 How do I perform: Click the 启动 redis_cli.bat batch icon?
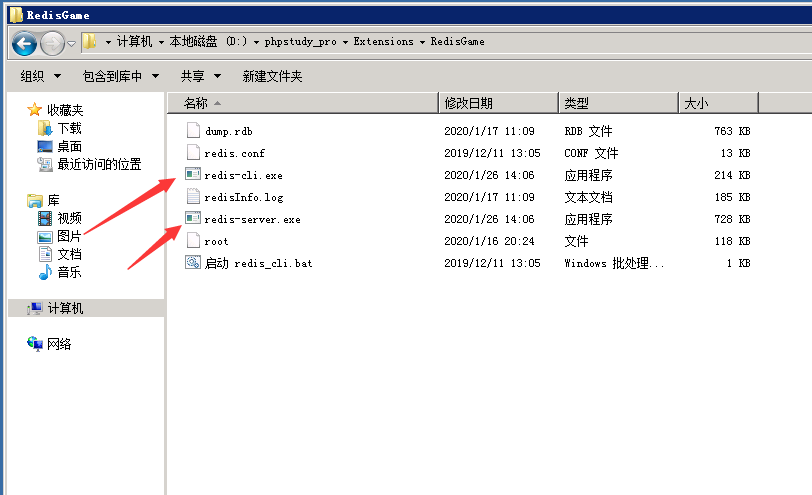pos(193,263)
